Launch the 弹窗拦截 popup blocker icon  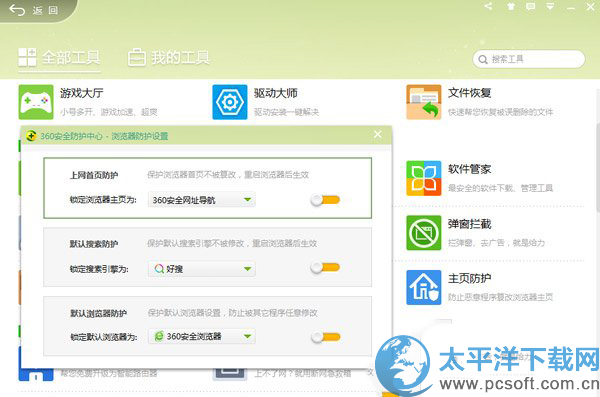[424, 232]
